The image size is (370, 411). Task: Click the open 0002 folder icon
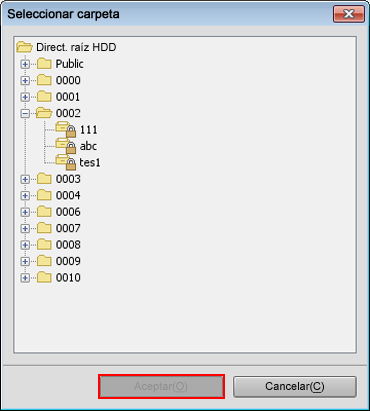44,113
